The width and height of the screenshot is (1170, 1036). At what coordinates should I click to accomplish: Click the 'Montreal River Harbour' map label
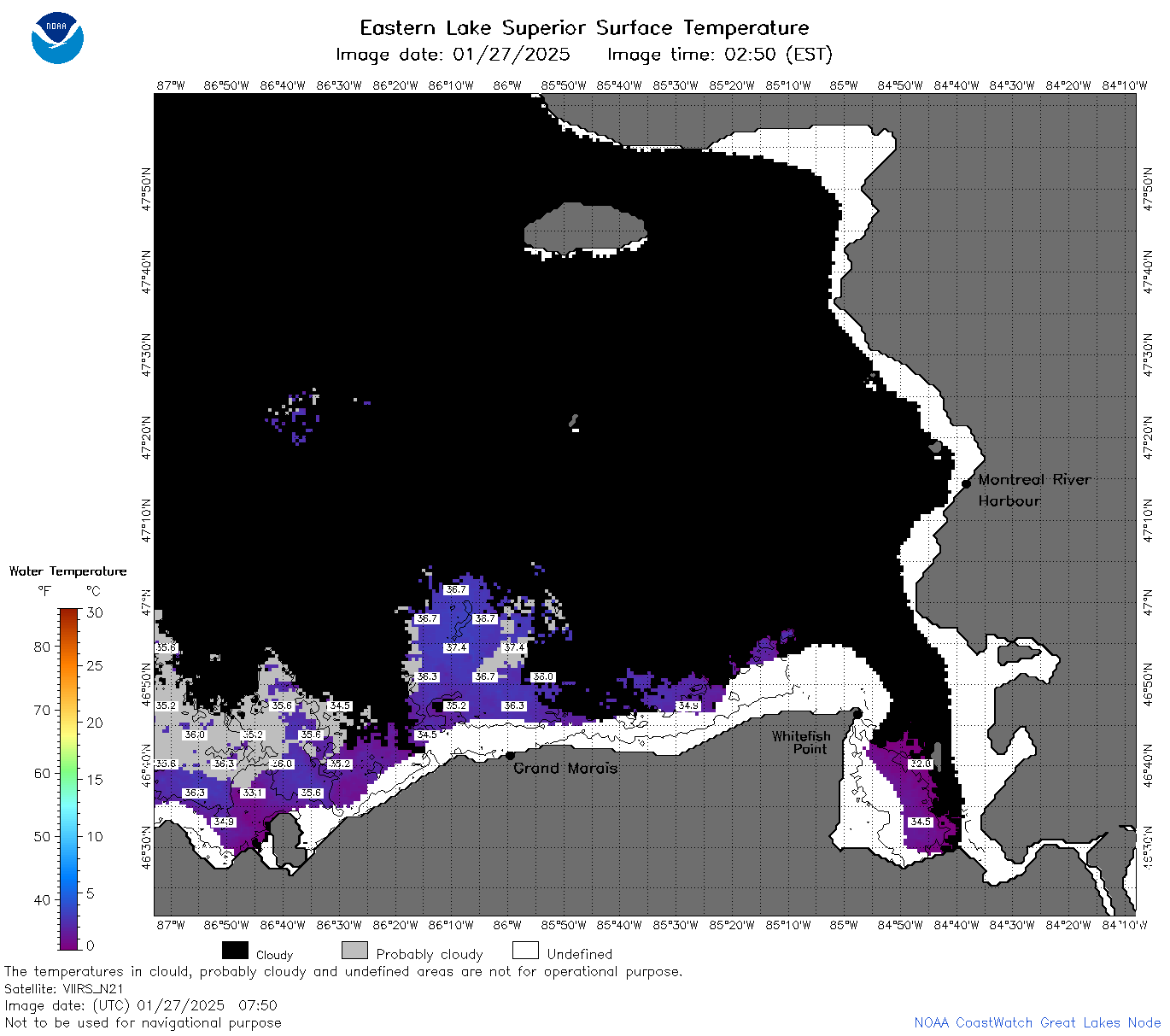1034,490
